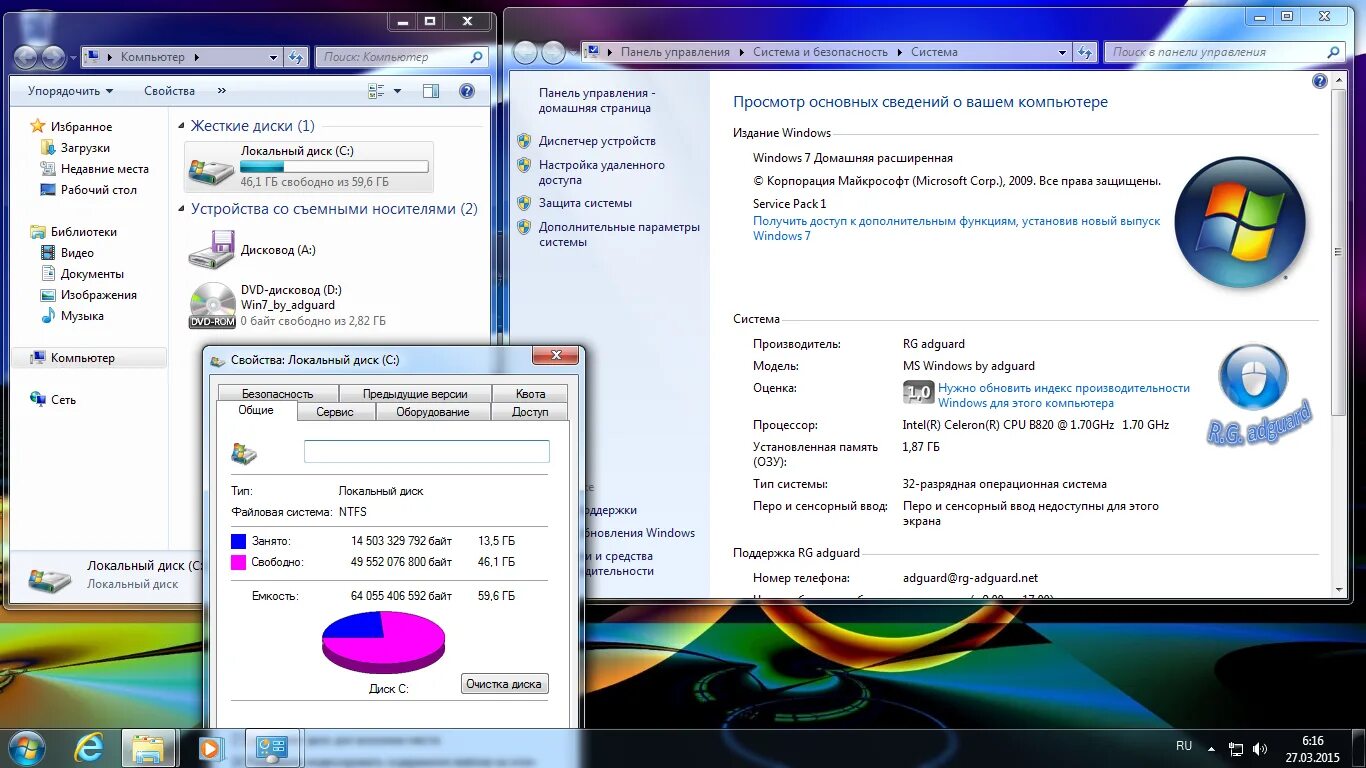Expand the arrow after Панель управления breadcrumb

pos(742,52)
